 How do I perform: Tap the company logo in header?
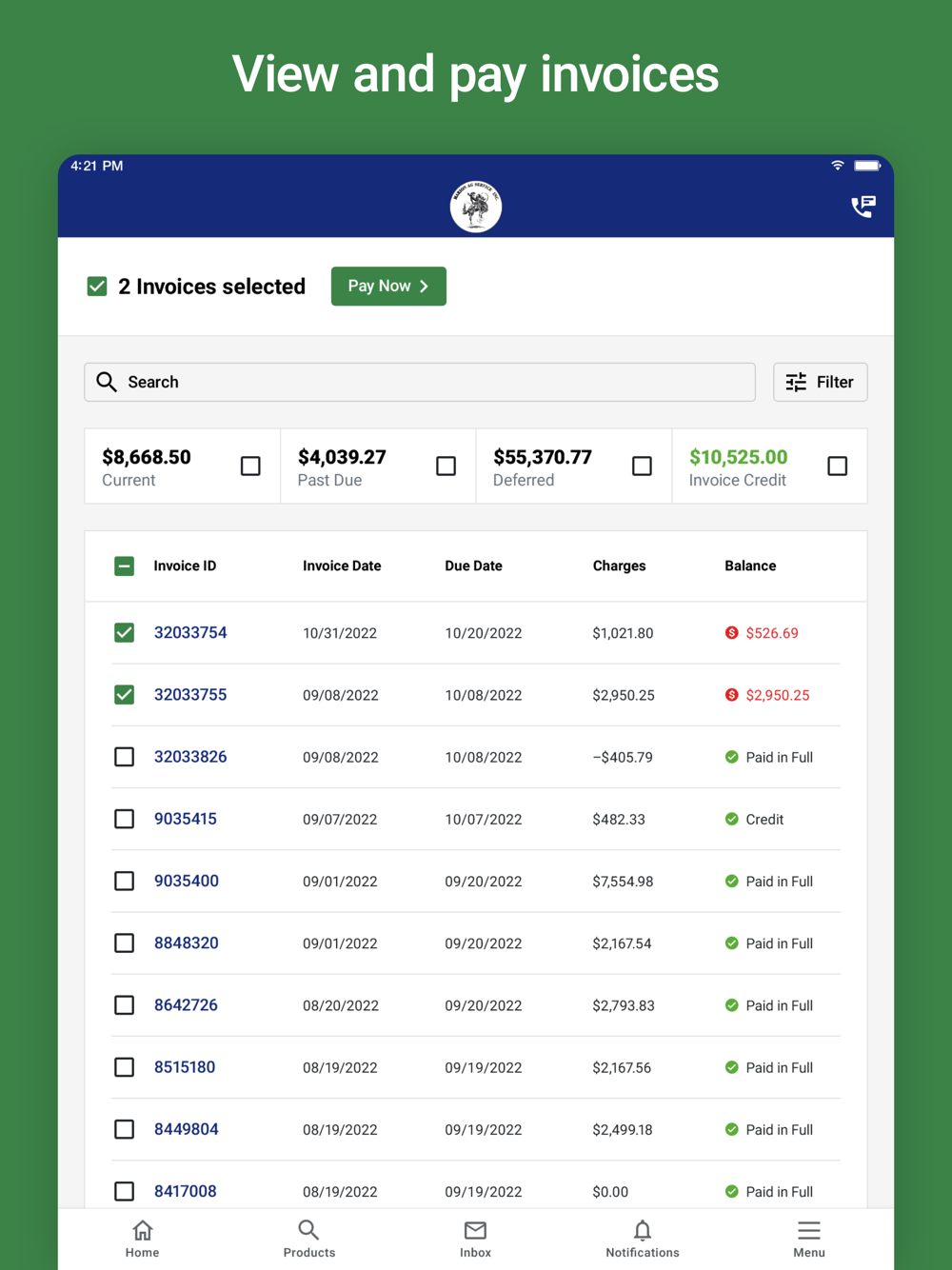coord(476,206)
